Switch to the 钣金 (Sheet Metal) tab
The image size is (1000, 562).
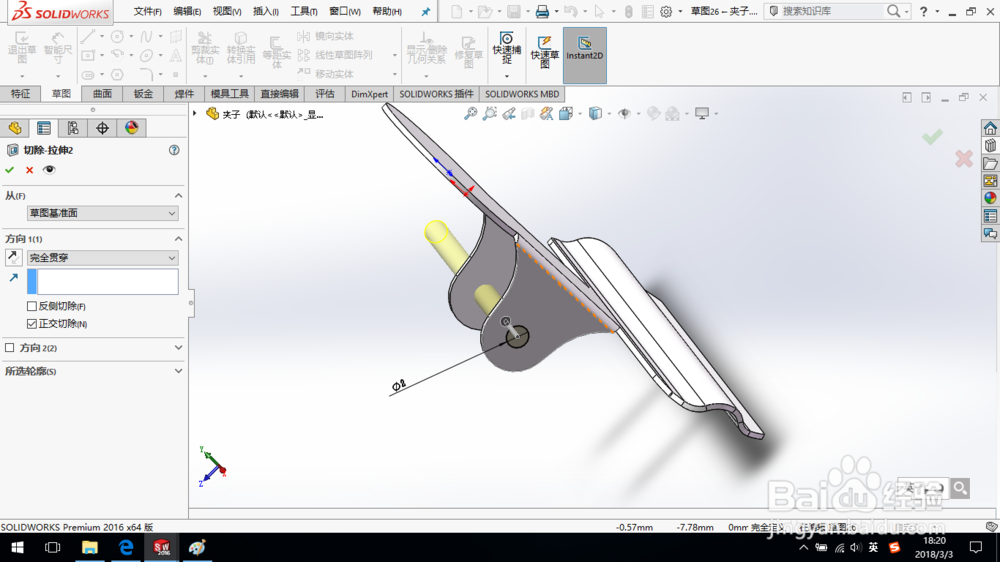143,94
